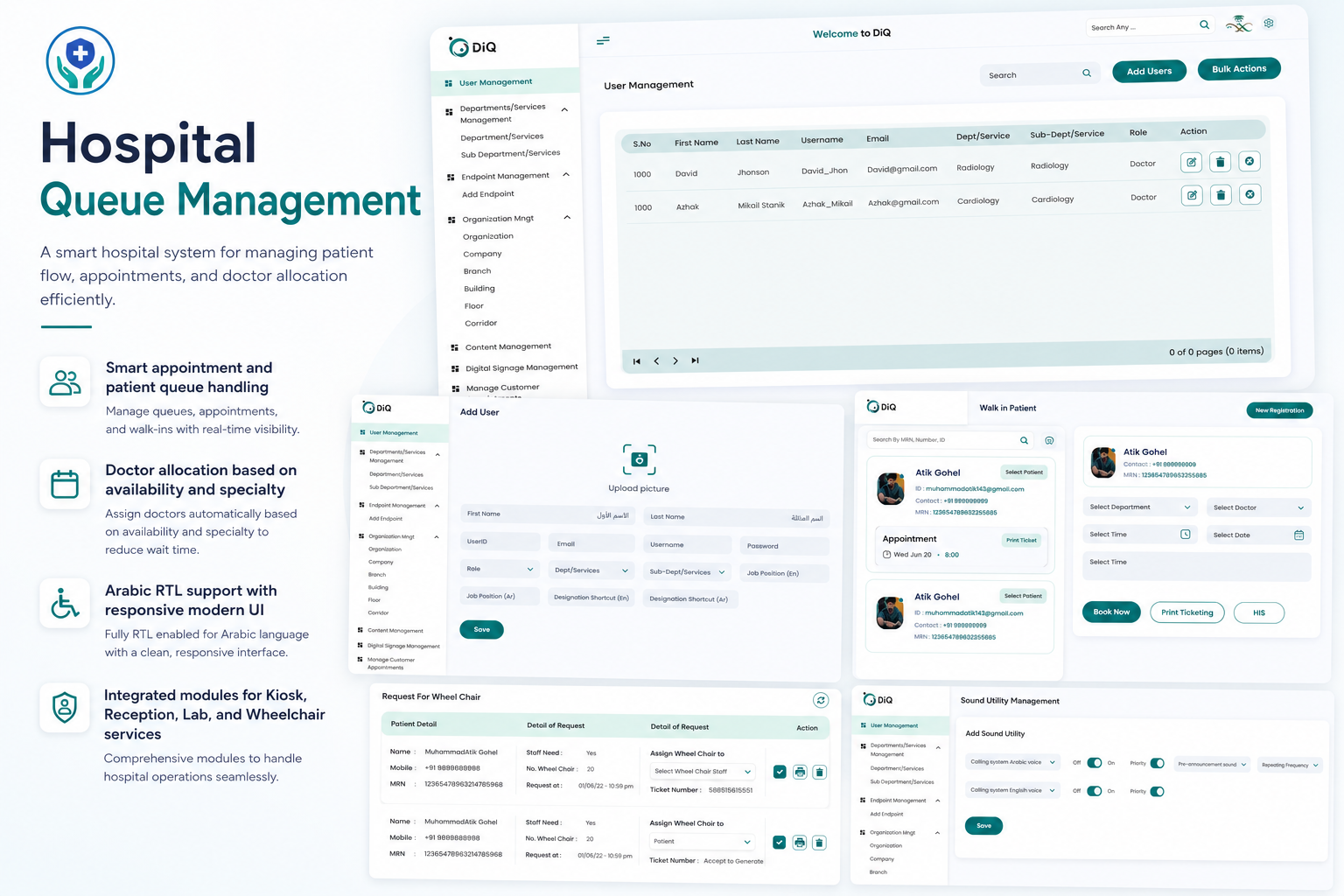Open the Select Wheel Chair Staff dropdown
This screenshot has width=1344, height=896.
(702, 771)
